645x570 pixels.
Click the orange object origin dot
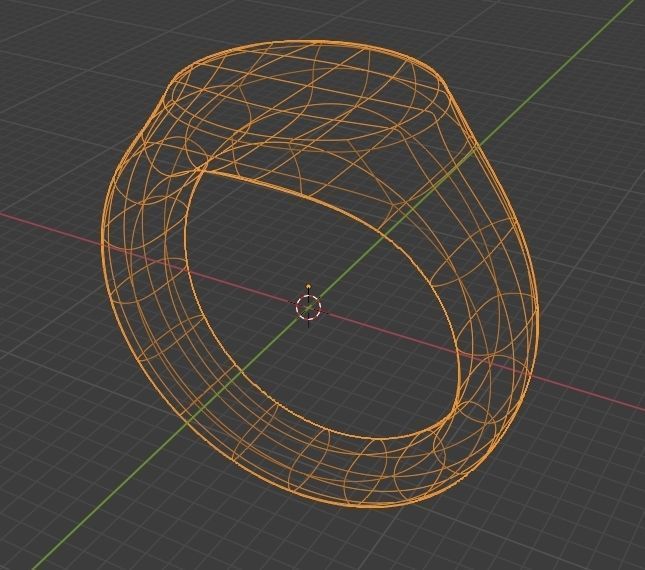point(309,286)
